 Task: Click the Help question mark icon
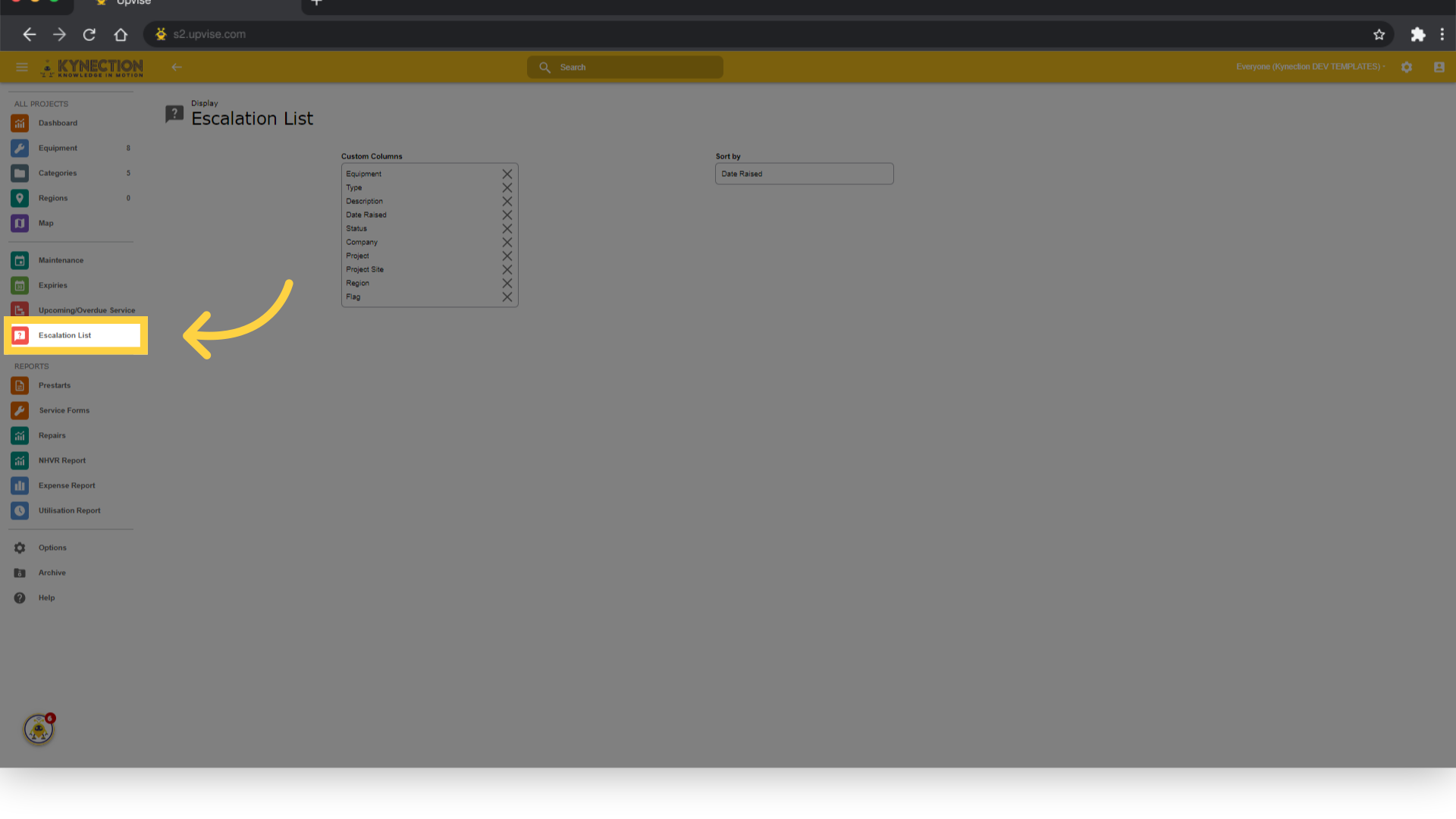20,598
